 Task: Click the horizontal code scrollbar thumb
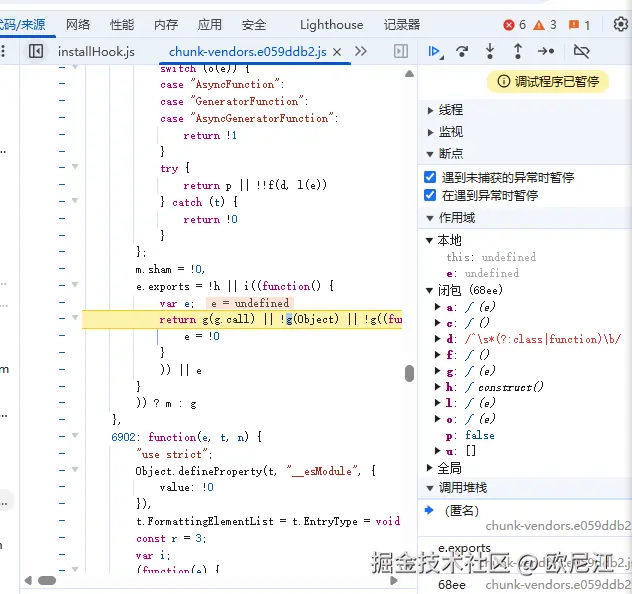(x=47, y=581)
